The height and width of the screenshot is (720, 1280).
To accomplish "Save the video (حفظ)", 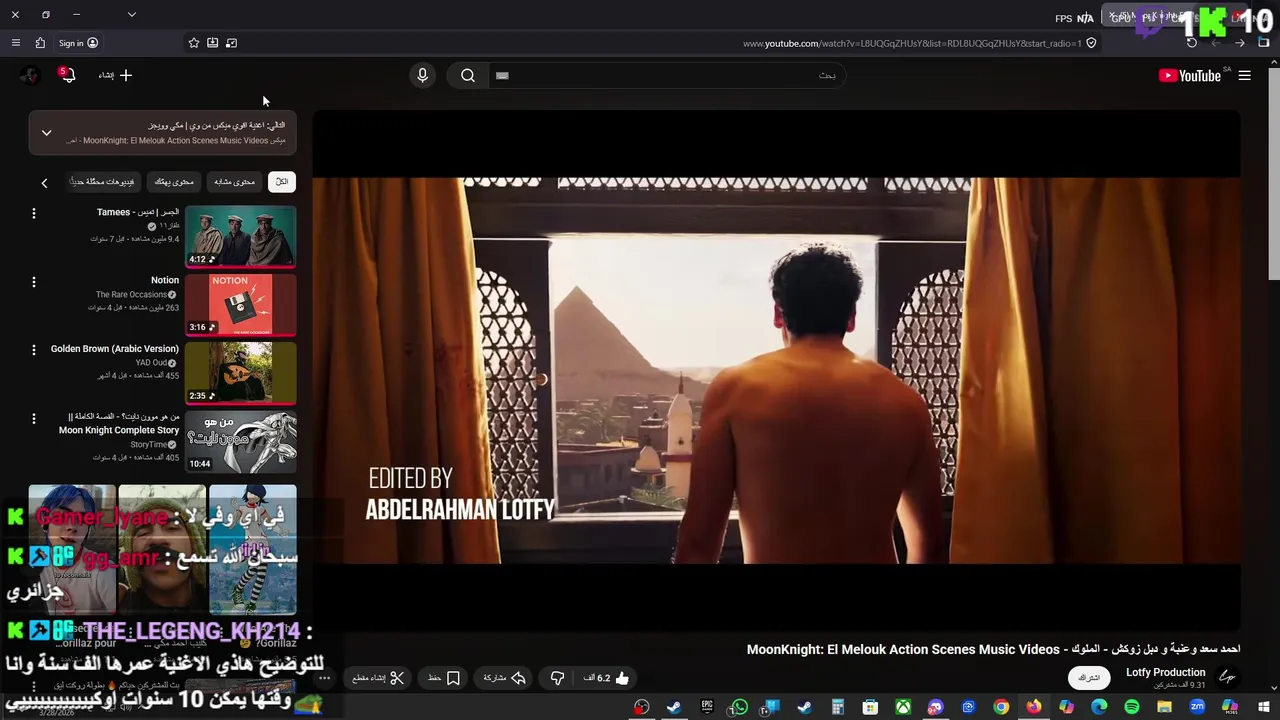I will point(444,678).
